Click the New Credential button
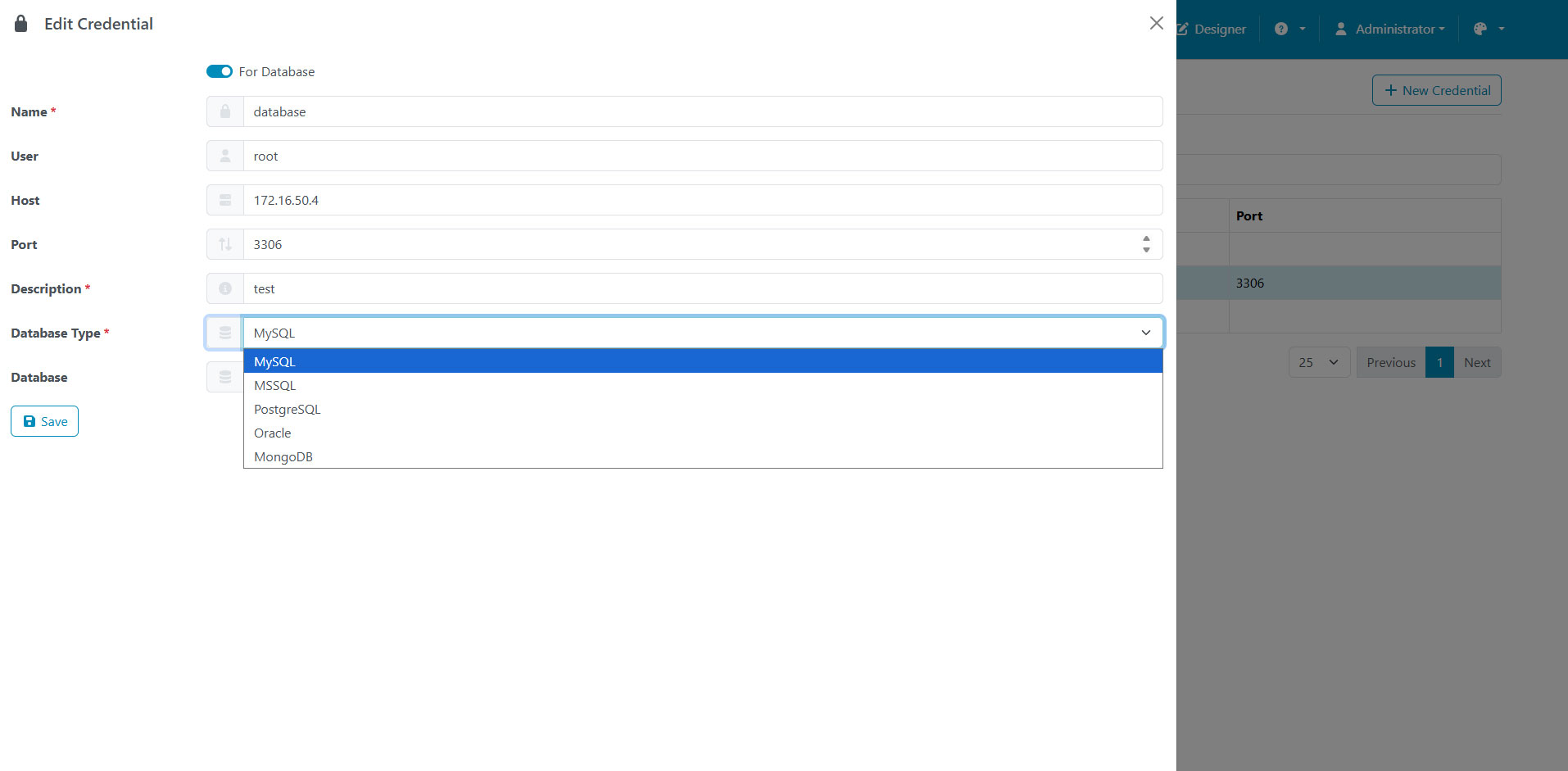This screenshot has width=1568, height=771. (x=1436, y=90)
